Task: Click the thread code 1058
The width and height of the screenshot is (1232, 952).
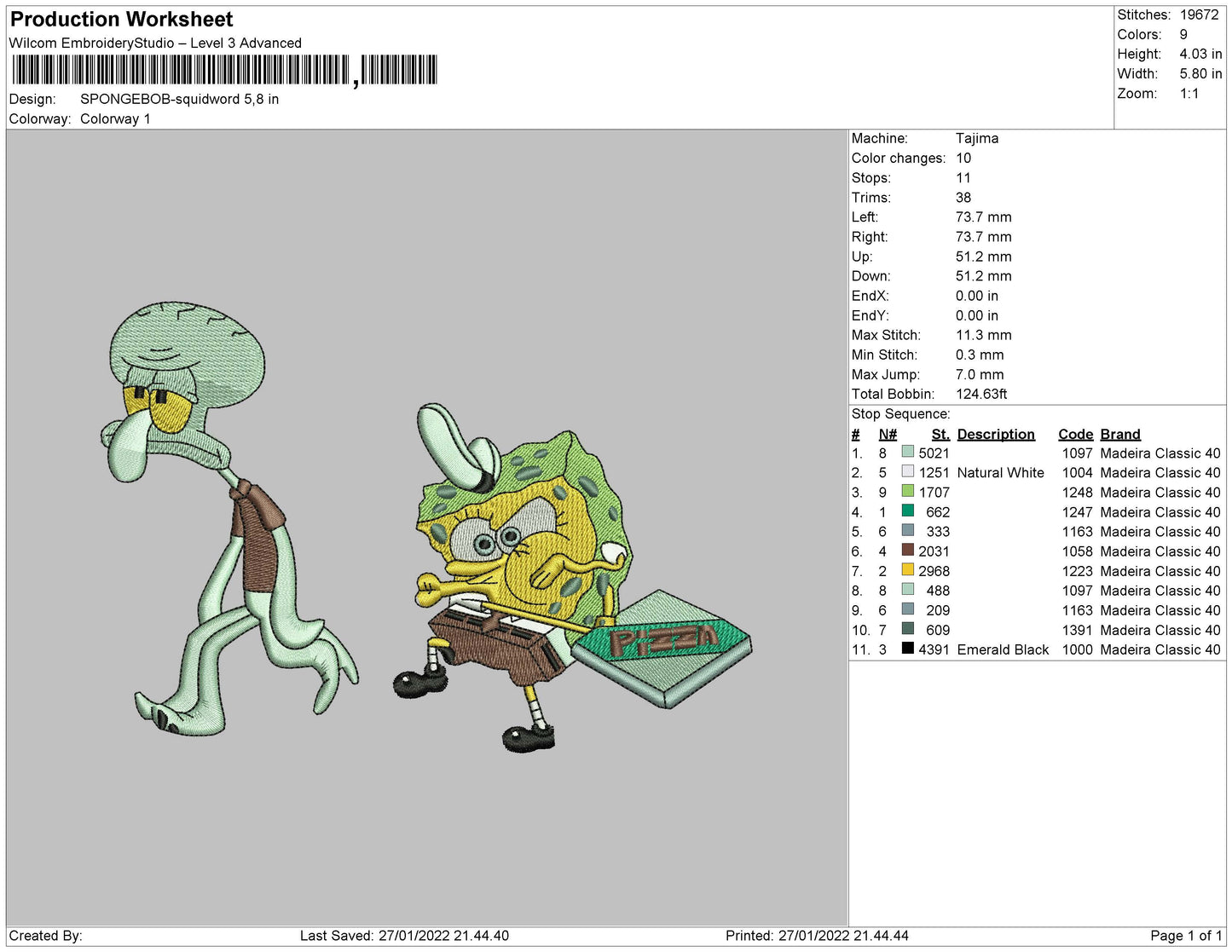Action: (x=1077, y=551)
